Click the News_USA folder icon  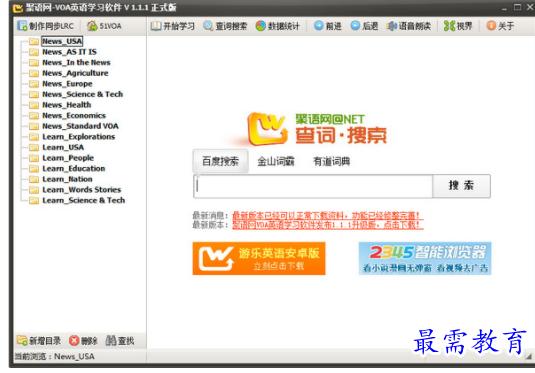pyautogui.click(x=34, y=42)
